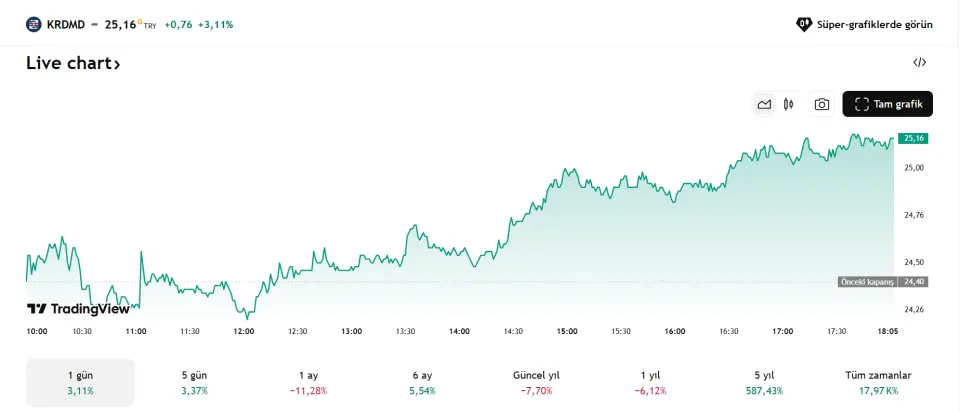Switch to area chart style
Screen dimensions: 960x413
coord(765,104)
